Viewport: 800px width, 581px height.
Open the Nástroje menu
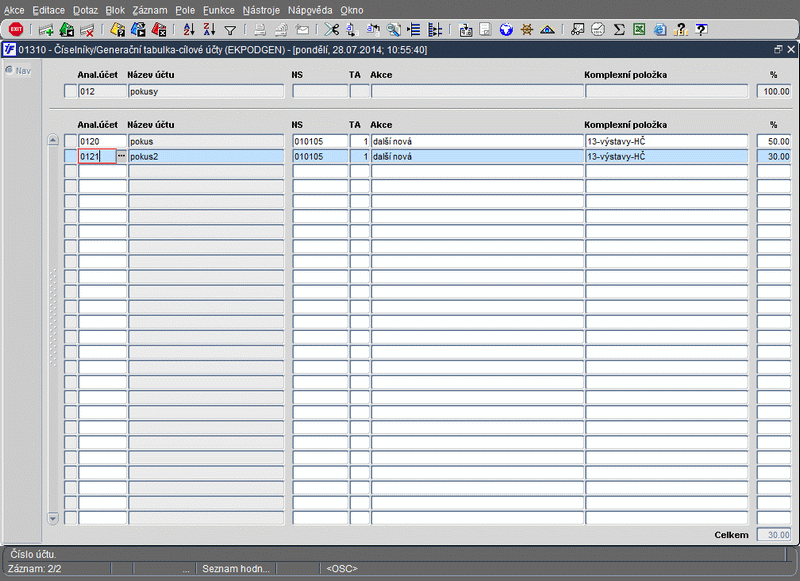[x=261, y=10]
